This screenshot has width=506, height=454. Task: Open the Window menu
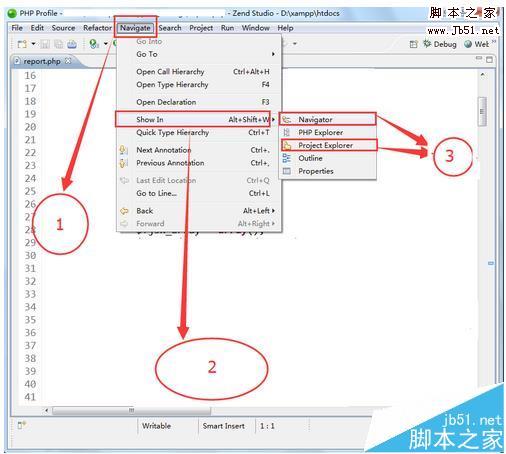(256, 28)
